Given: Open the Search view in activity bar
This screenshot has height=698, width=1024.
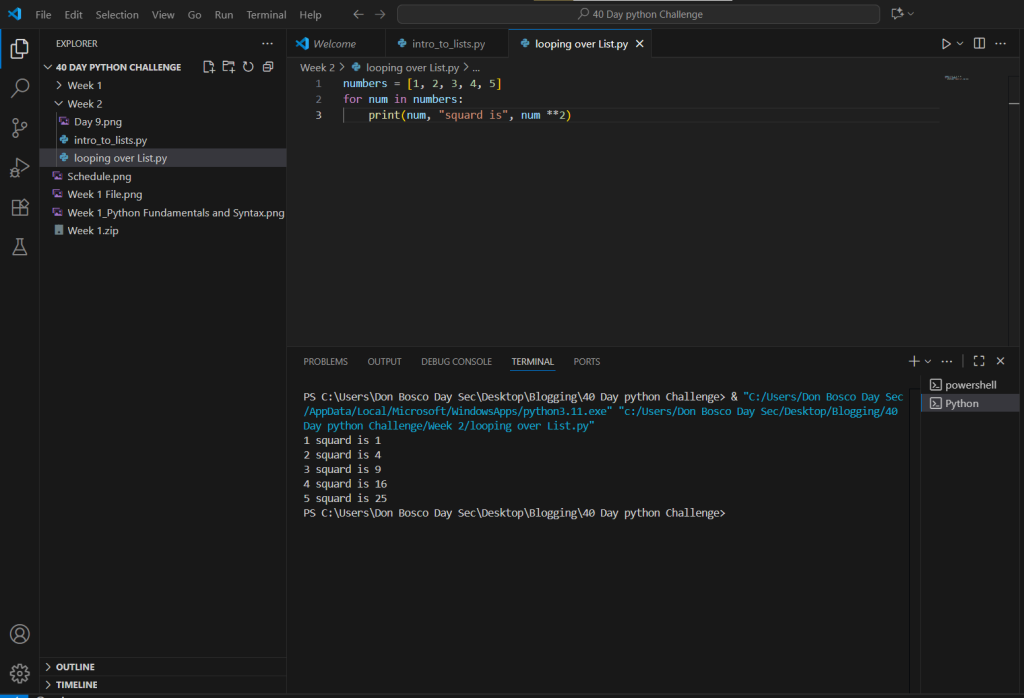Looking at the screenshot, I should pyautogui.click(x=19, y=89).
